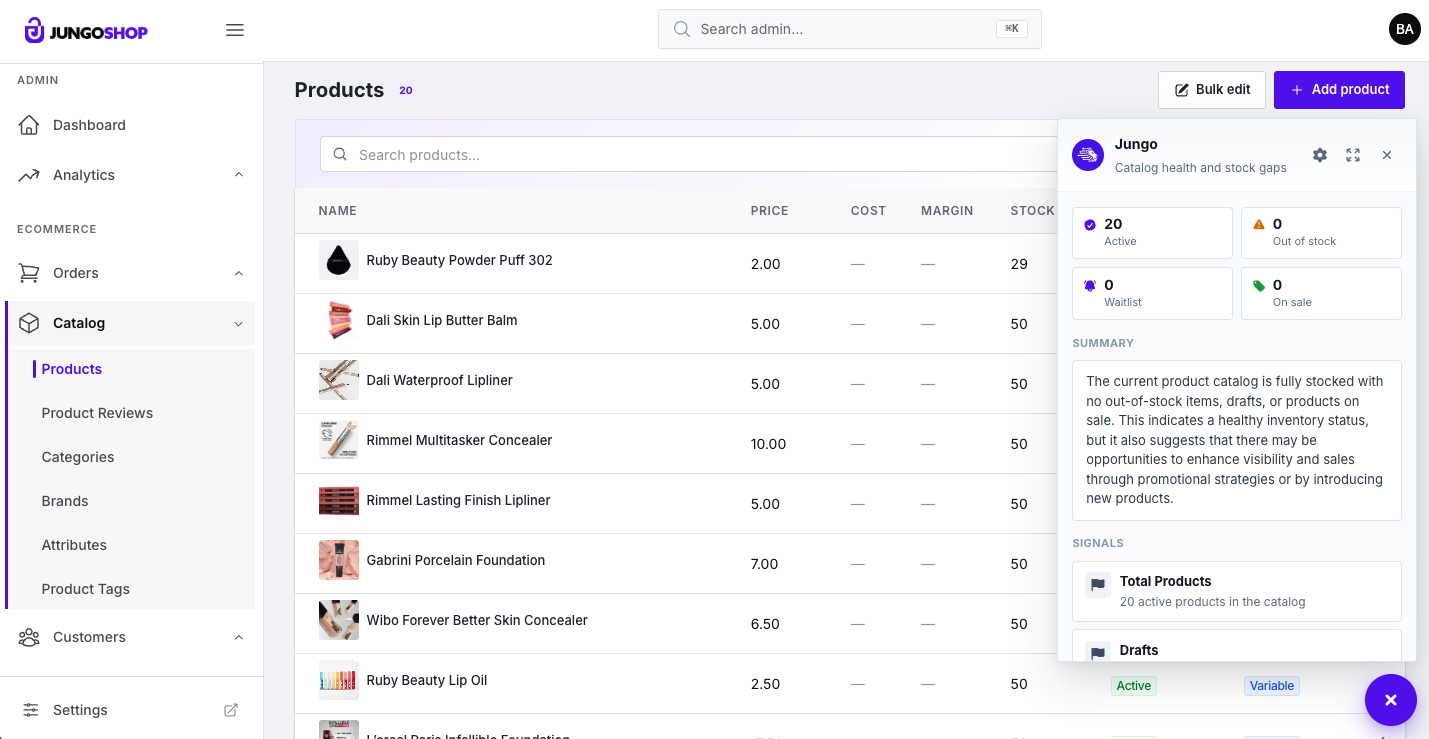Screen dimensions: 1429x739
Task: Open the BA user avatar menu
Action: 1404,29
